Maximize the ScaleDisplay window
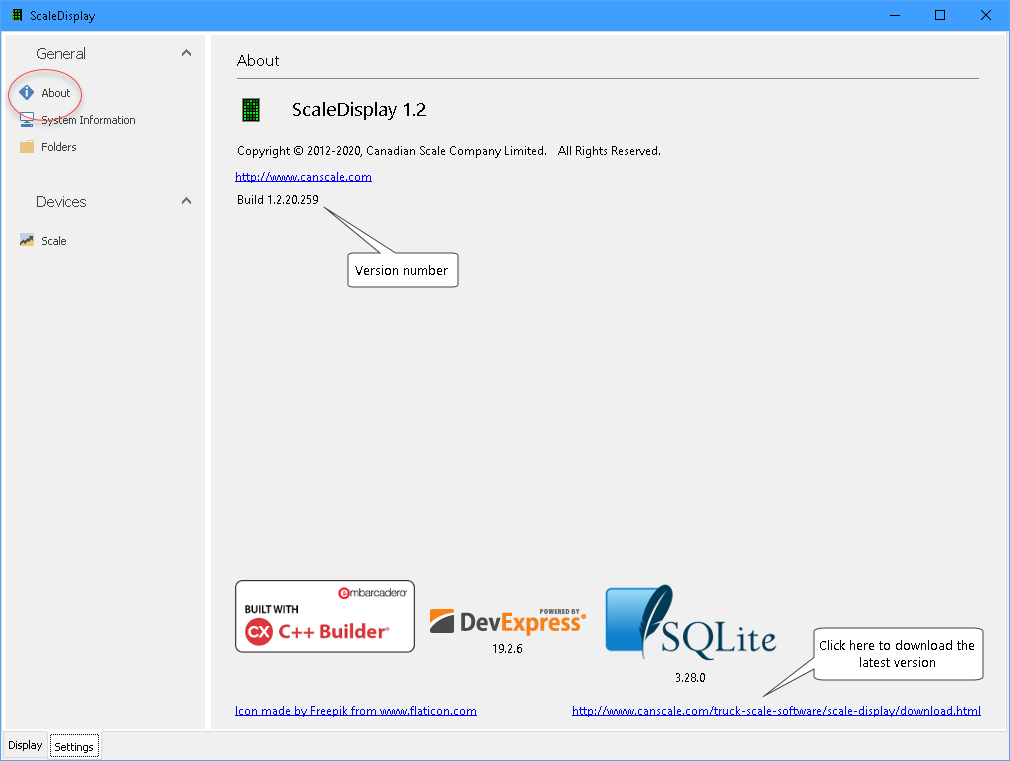The height and width of the screenshot is (761, 1010). [940, 15]
